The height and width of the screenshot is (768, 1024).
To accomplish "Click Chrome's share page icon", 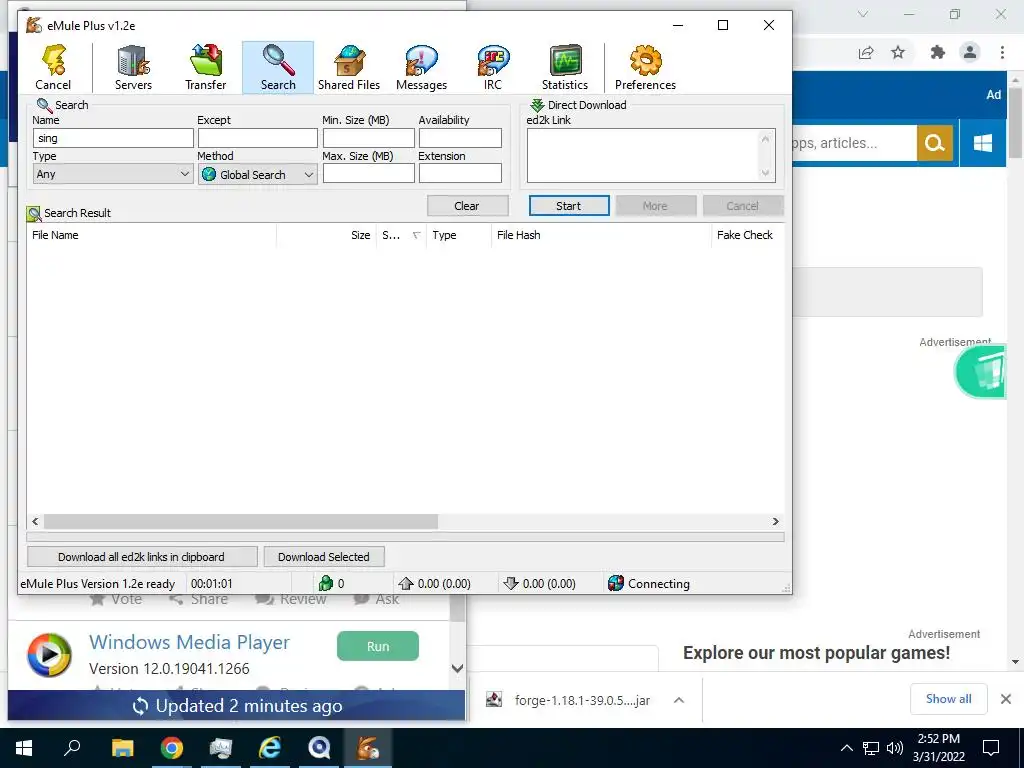I will pos(866,52).
